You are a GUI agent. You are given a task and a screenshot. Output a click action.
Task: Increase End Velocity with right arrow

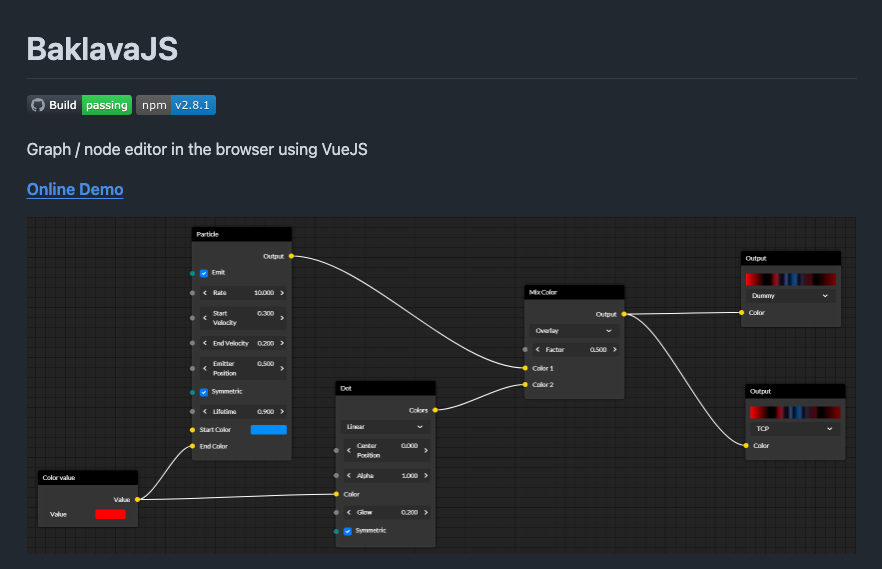(x=282, y=343)
